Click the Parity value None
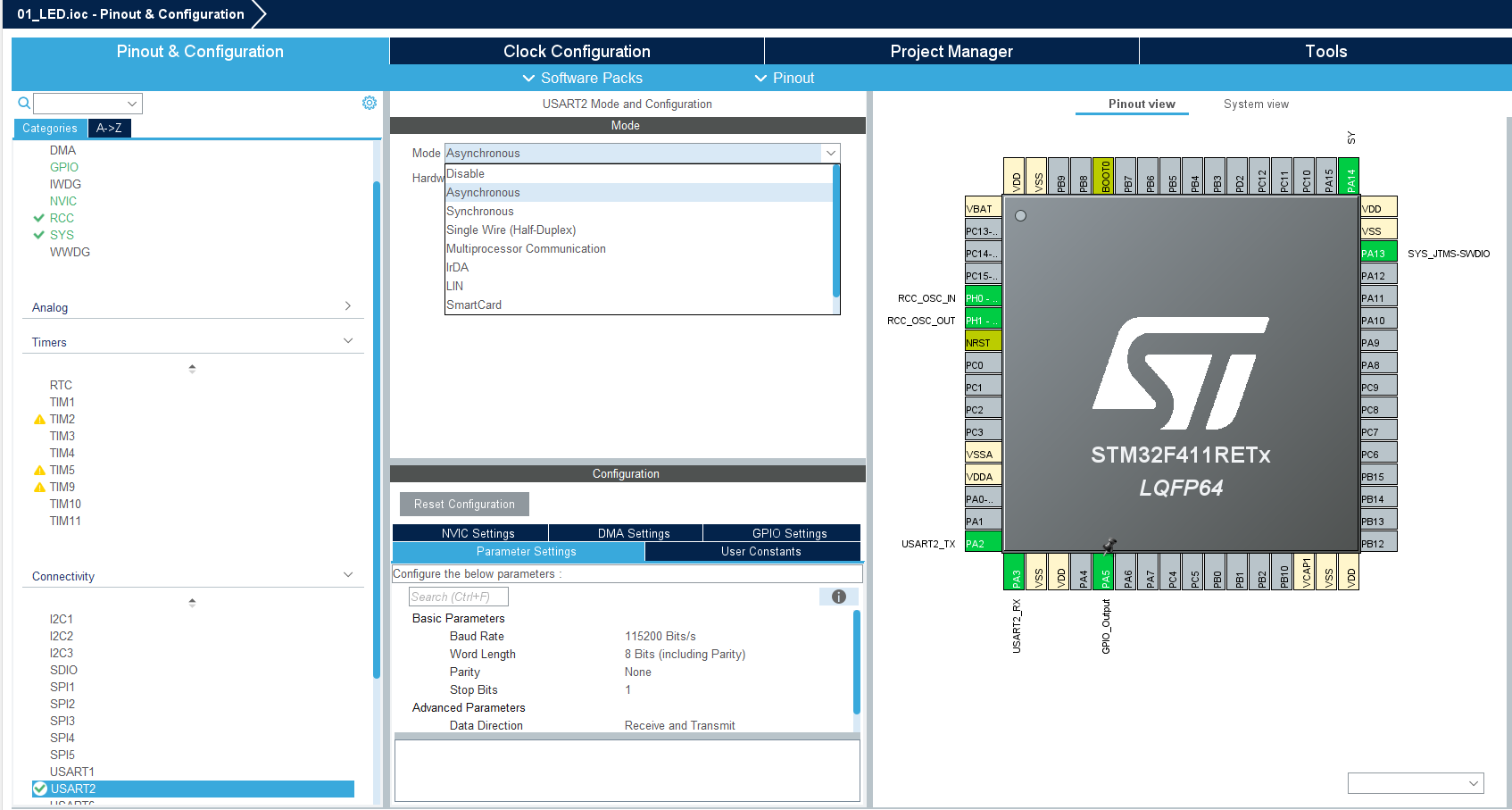The height and width of the screenshot is (810, 1512). coord(638,672)
